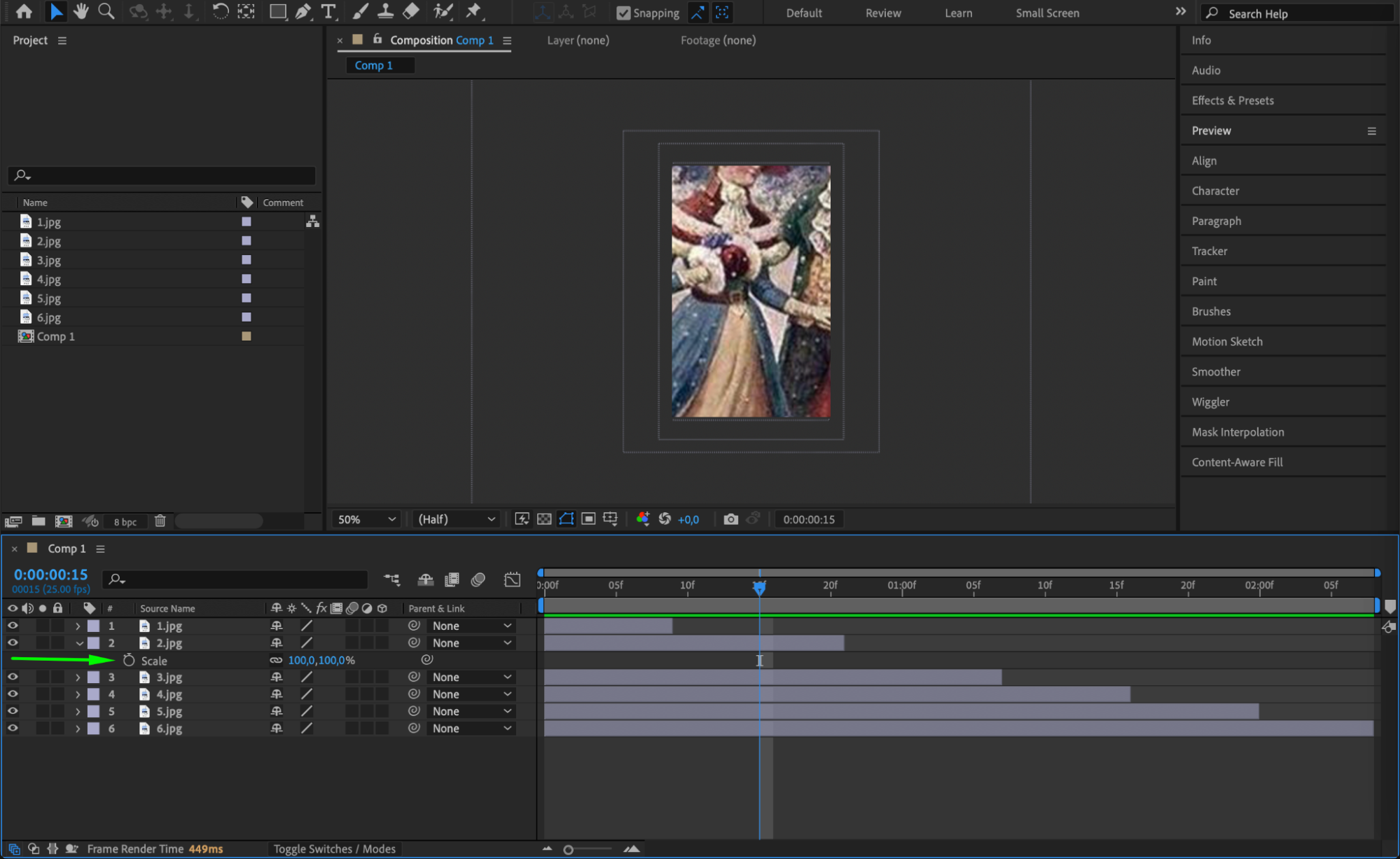
Task: Select the Zoom magnifier tool
Action: coord(106,11)
